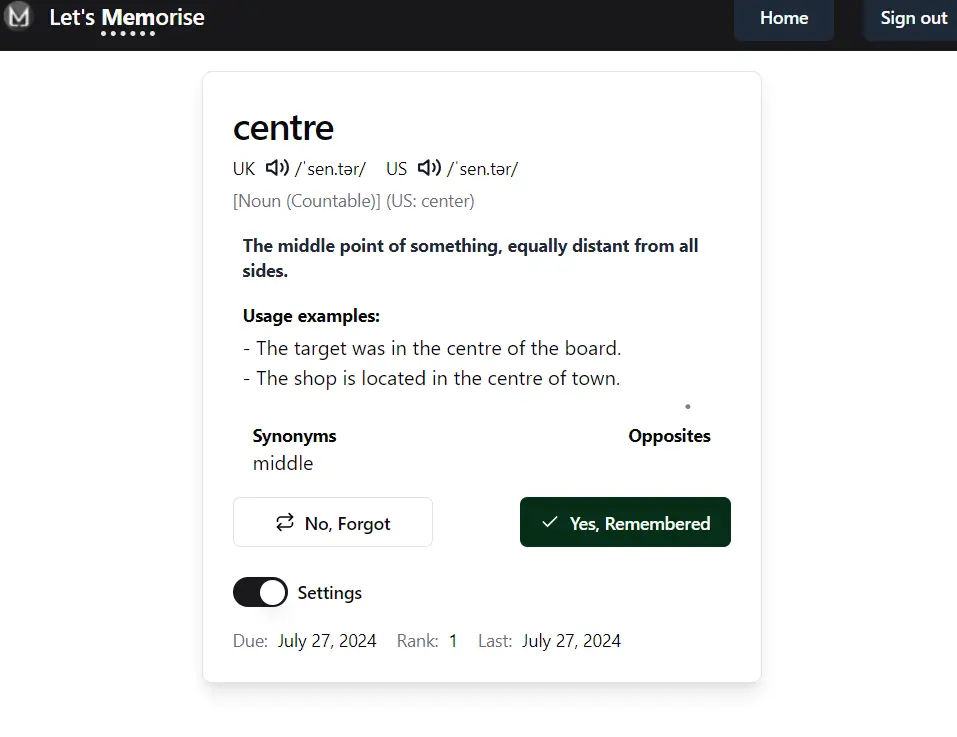
Task: Click the word centre heading
Action: (283, 128)
